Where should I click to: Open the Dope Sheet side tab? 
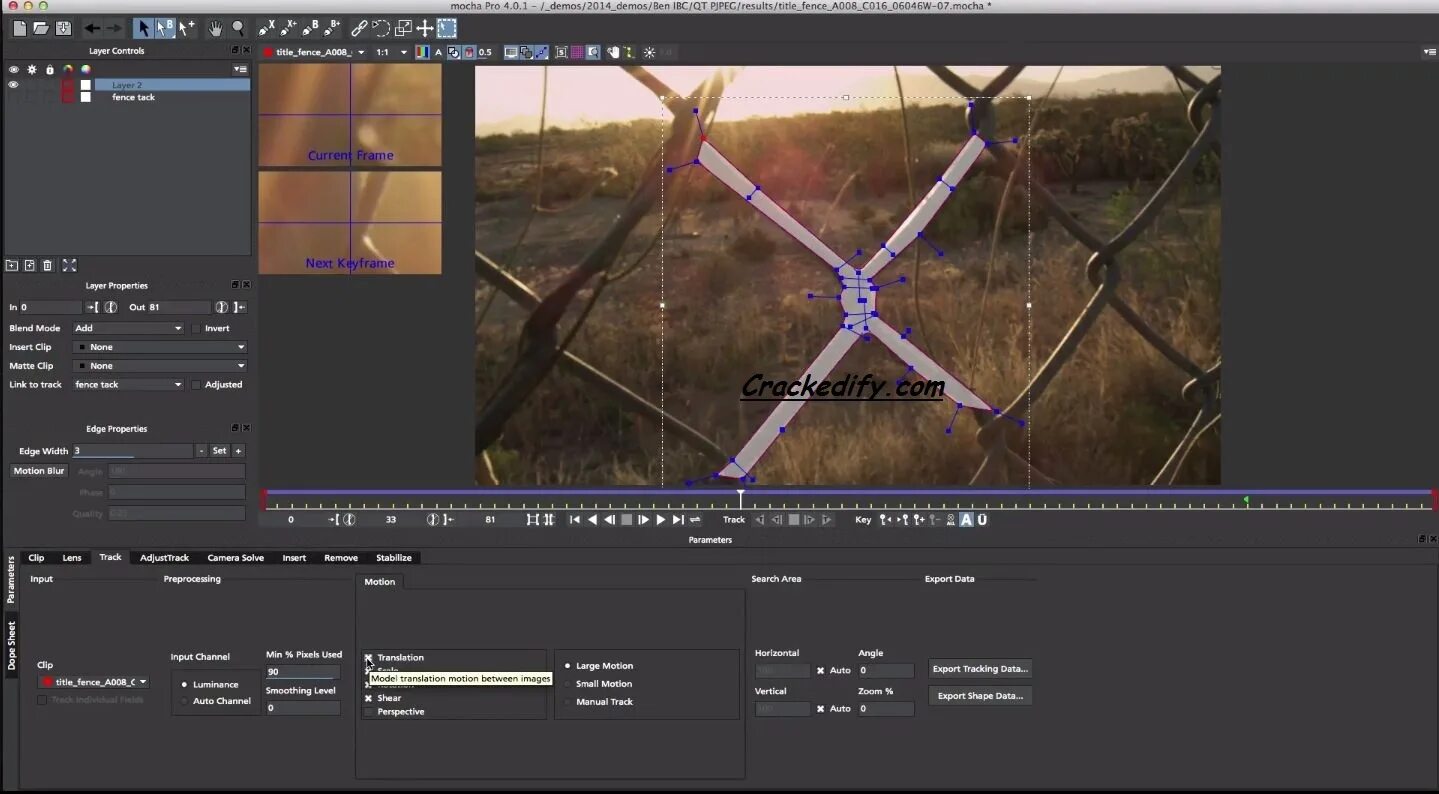pyautogui.click(x=12, y=645)
